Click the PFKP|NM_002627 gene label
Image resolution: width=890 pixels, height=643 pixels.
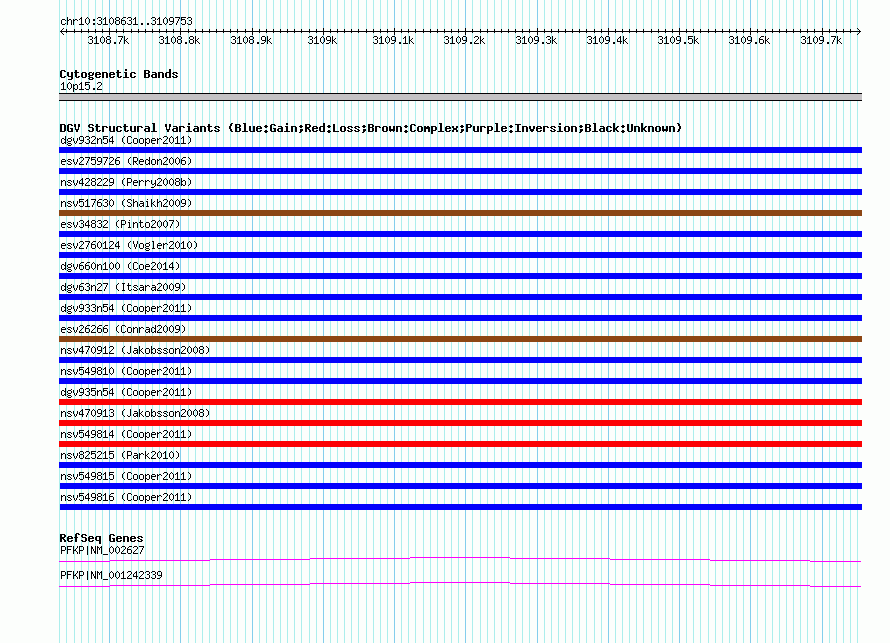tap(102, 550)
